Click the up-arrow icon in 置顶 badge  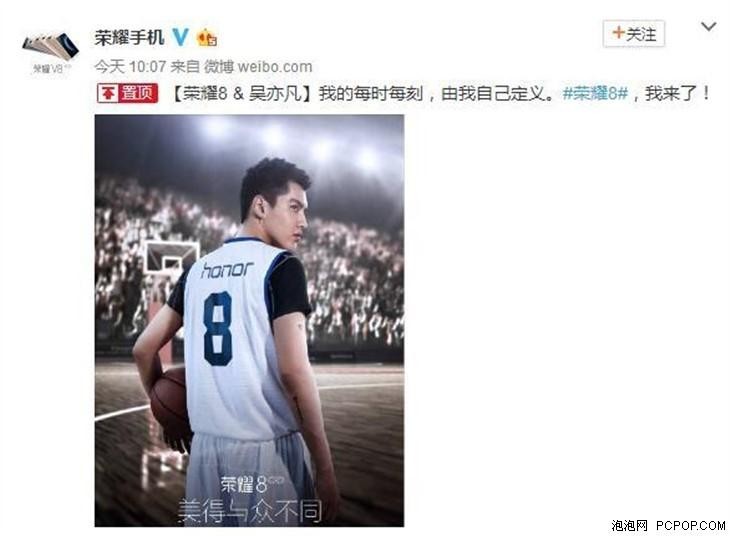click(108, 94)
